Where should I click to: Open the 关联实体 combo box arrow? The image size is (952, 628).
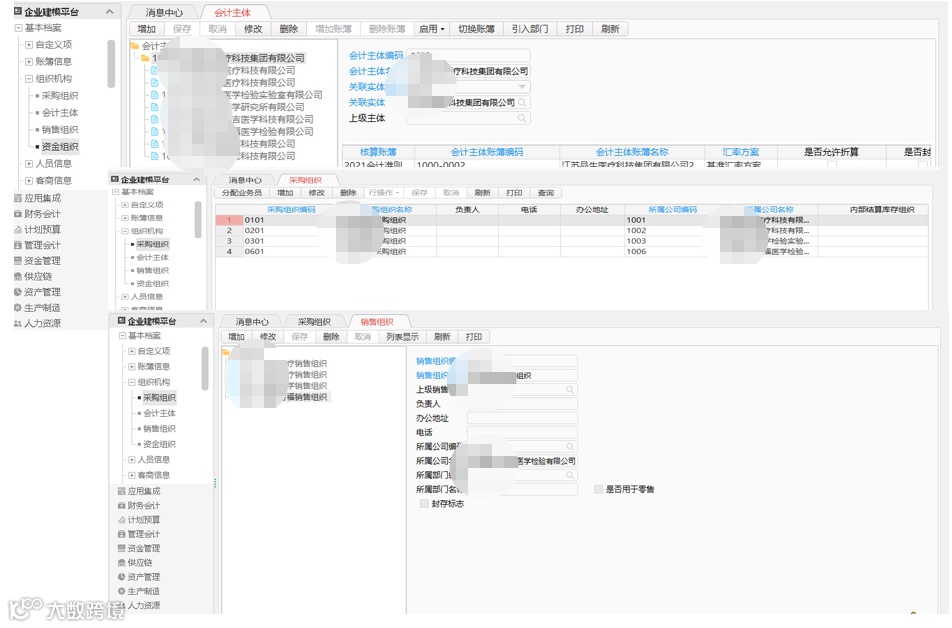point(522,87)
